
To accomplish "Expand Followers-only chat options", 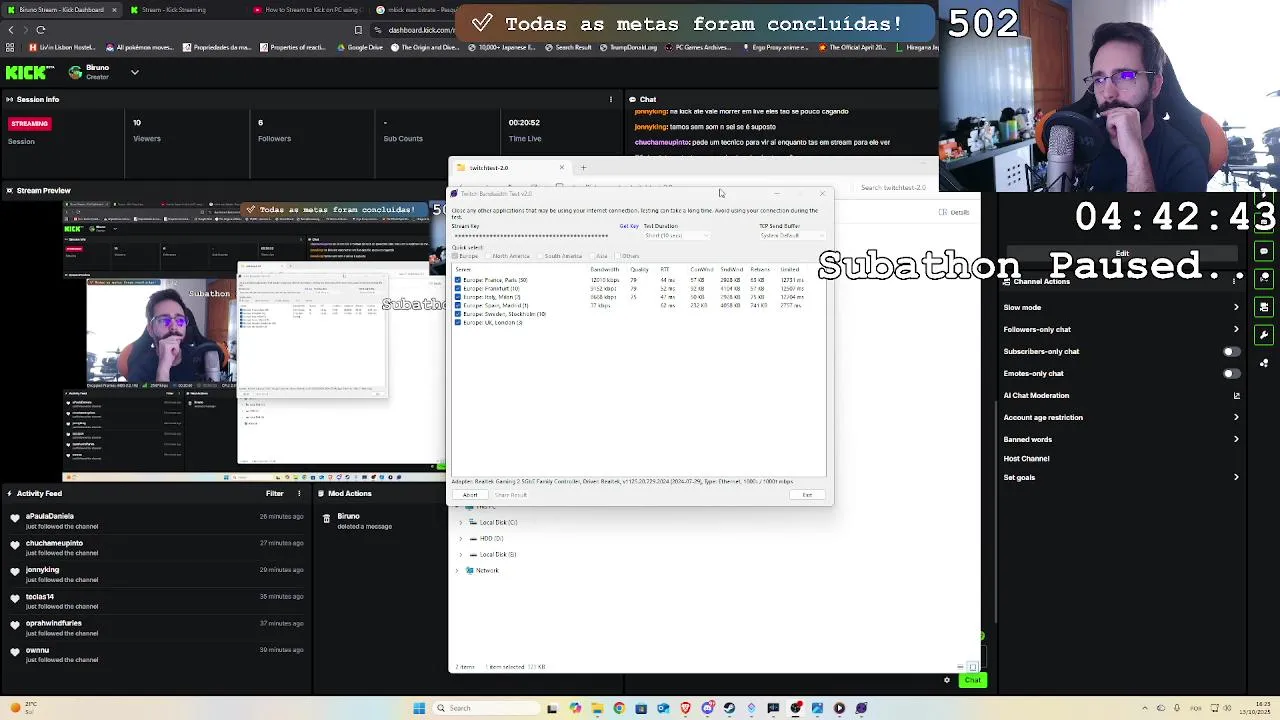I will click(x=1236, y=329).
